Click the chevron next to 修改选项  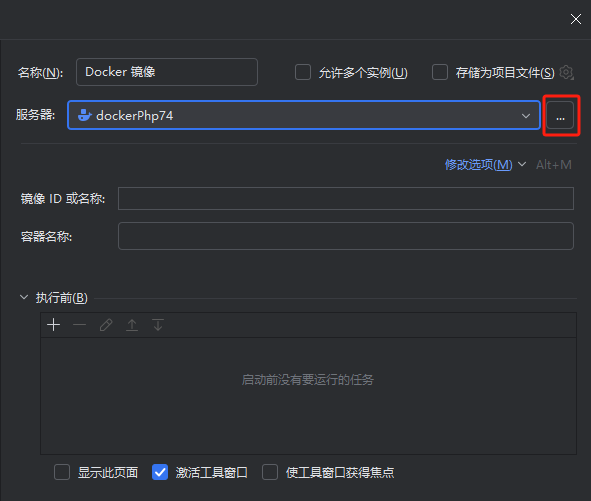coord(522,164)
